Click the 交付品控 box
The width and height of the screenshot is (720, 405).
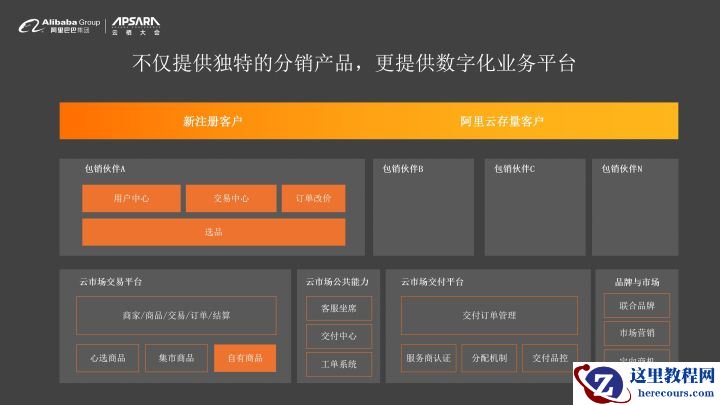point(550,358)
